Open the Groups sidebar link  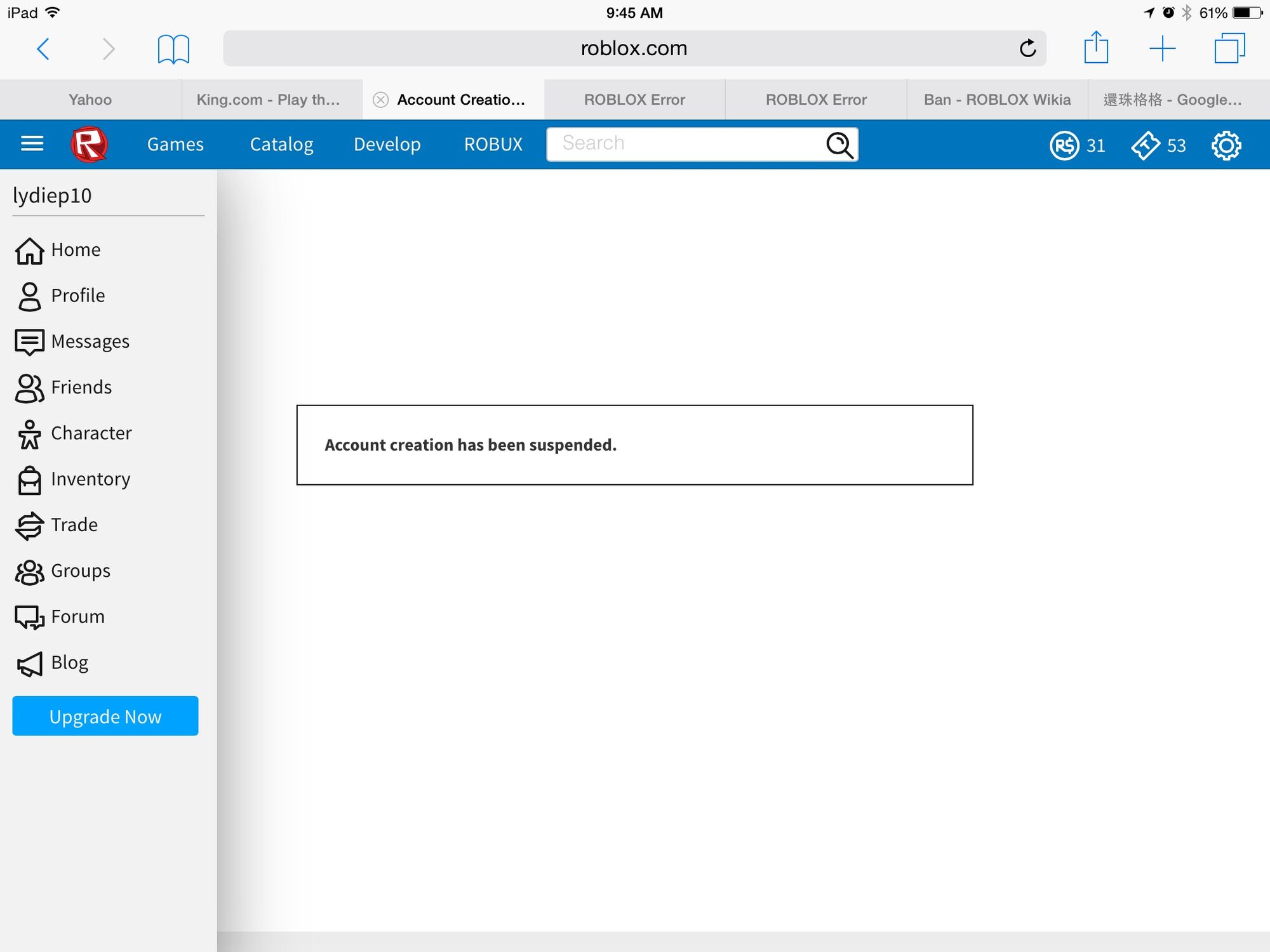[x=81, y=571]
